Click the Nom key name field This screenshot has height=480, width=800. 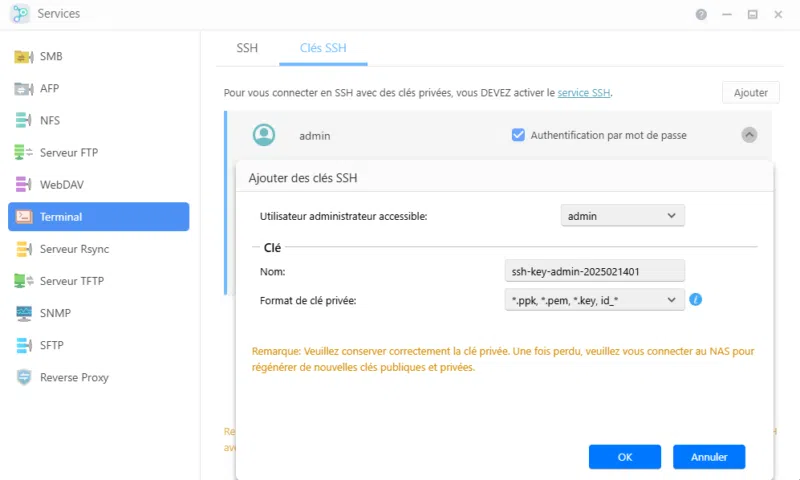coord(594,271)
